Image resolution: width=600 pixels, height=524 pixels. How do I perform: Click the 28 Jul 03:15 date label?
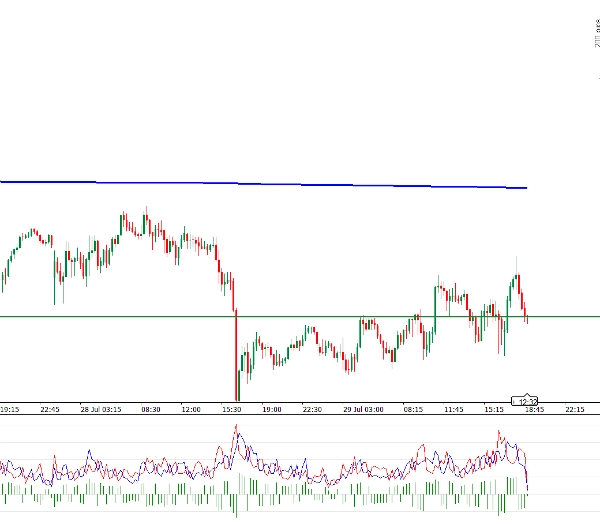(100, 409)
